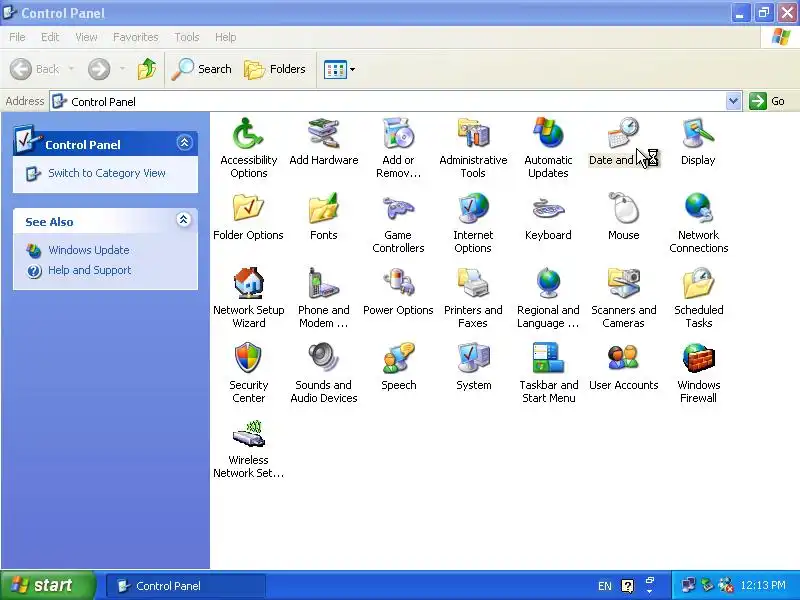Open Internet Options icon
Screen dimensions: 800x600
coord(473,222)
